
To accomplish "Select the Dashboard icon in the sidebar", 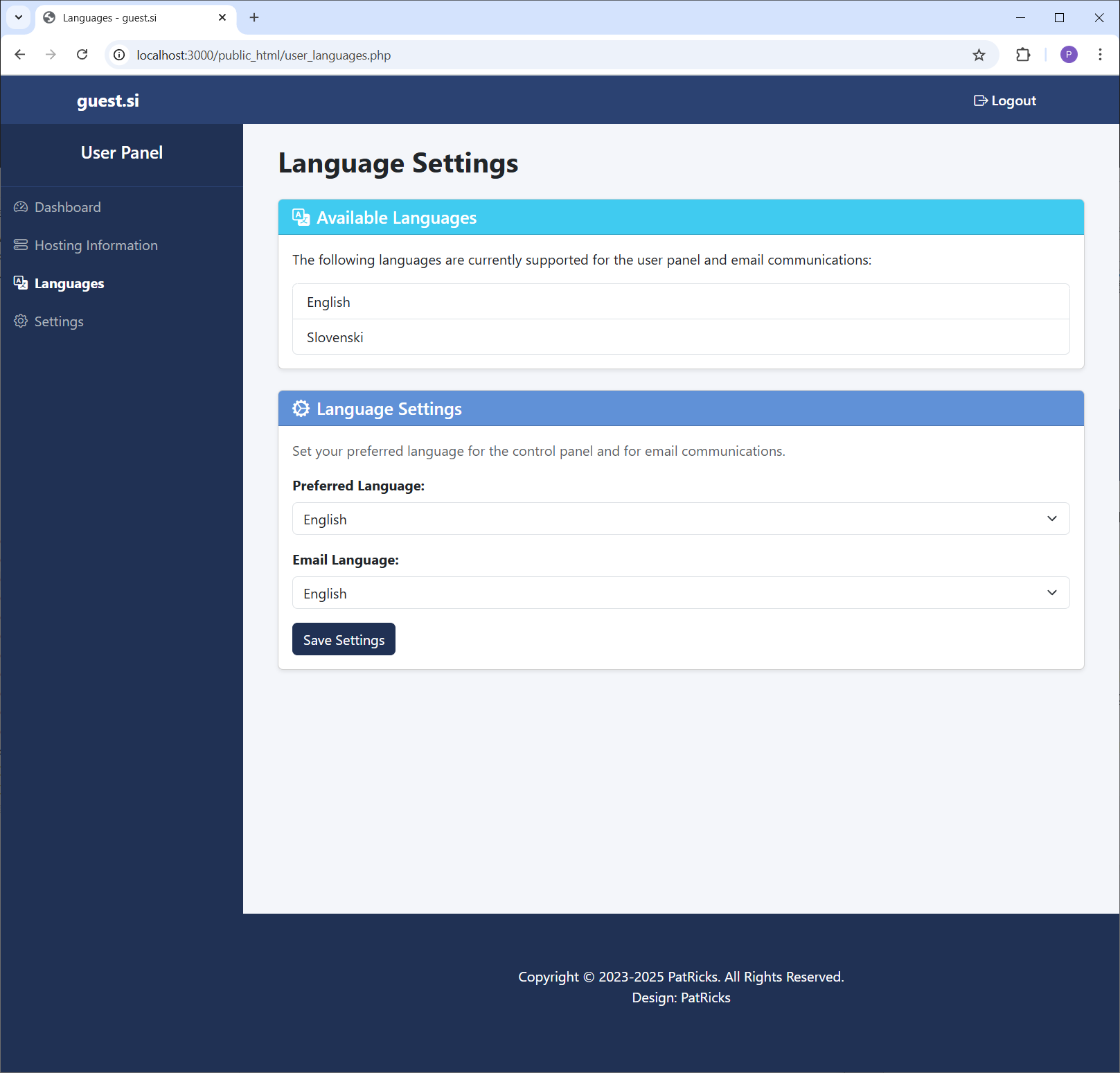I will point(21,206).
